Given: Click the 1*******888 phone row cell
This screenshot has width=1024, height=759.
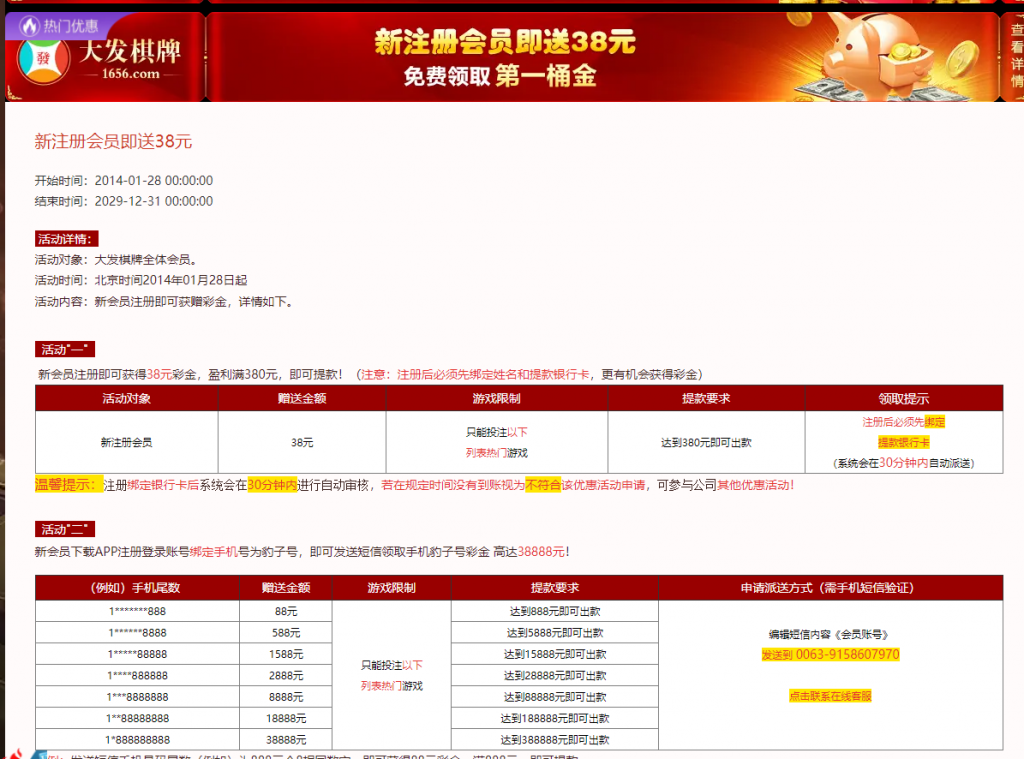Looking at the screenshot, I should (137, 611).
